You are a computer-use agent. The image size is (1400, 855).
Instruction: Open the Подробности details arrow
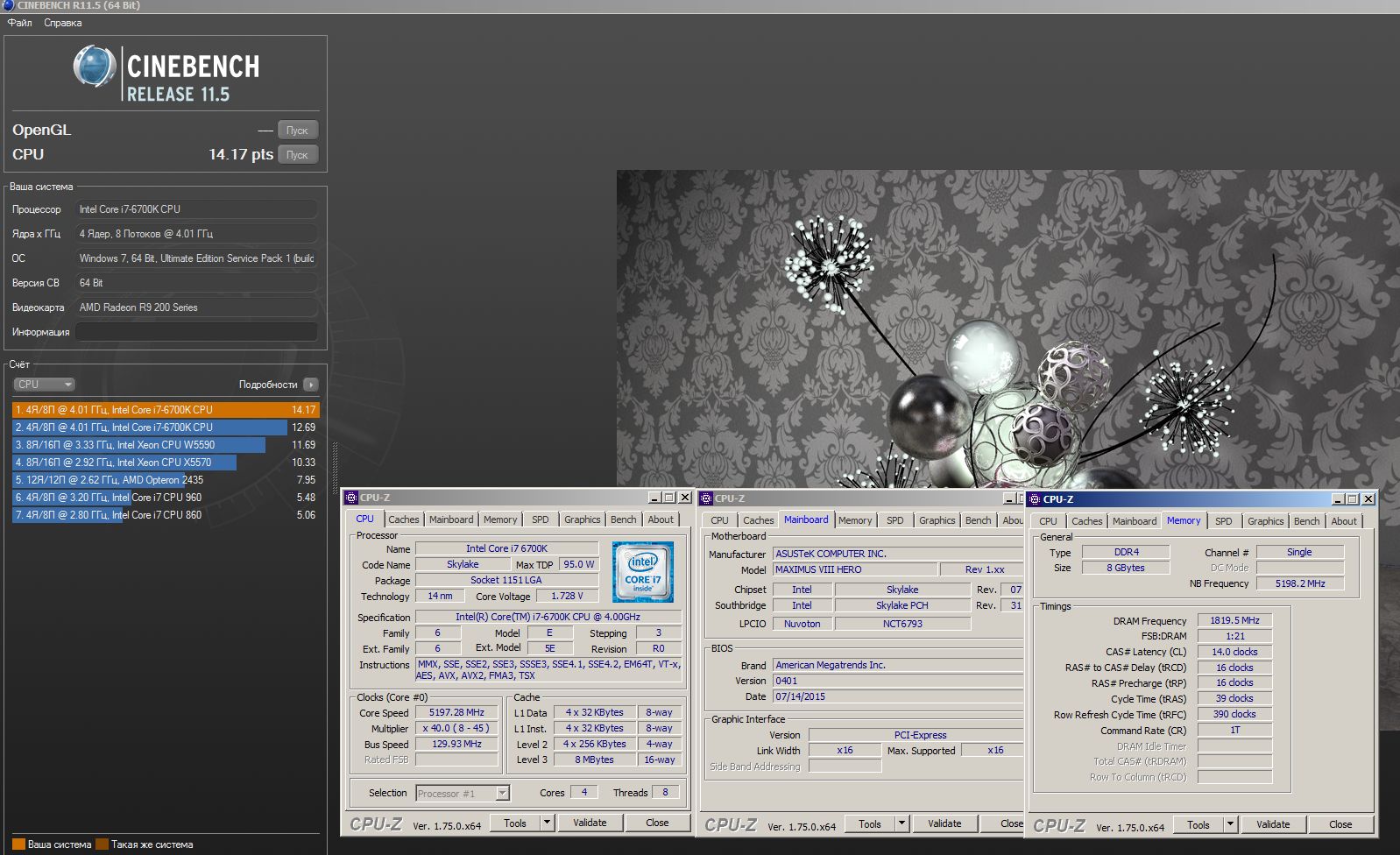coord(311,385)
